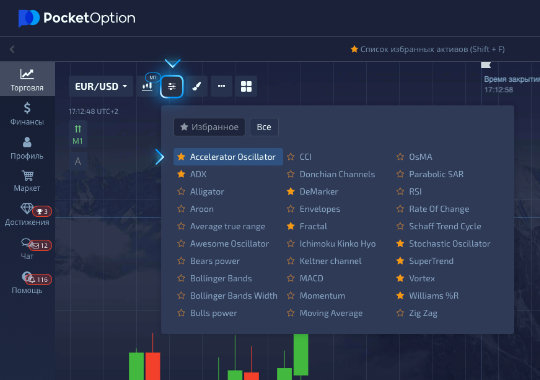
Task: Collapse sidebar with left chevron arrow
Action: click(12, 49)
